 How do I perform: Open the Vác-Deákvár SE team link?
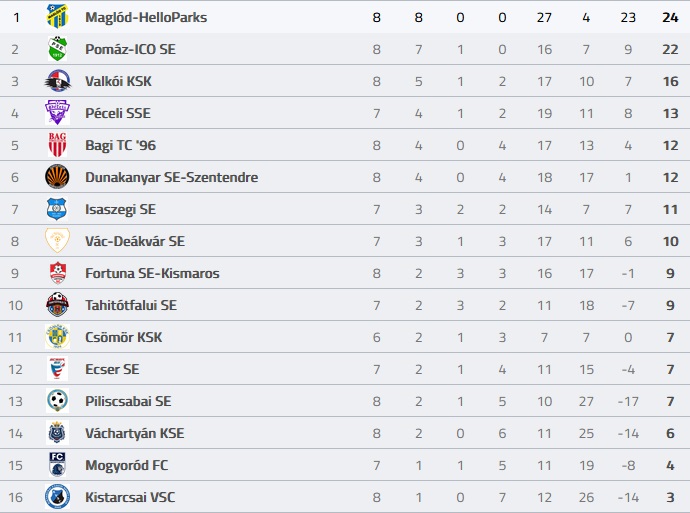(134, 241)
